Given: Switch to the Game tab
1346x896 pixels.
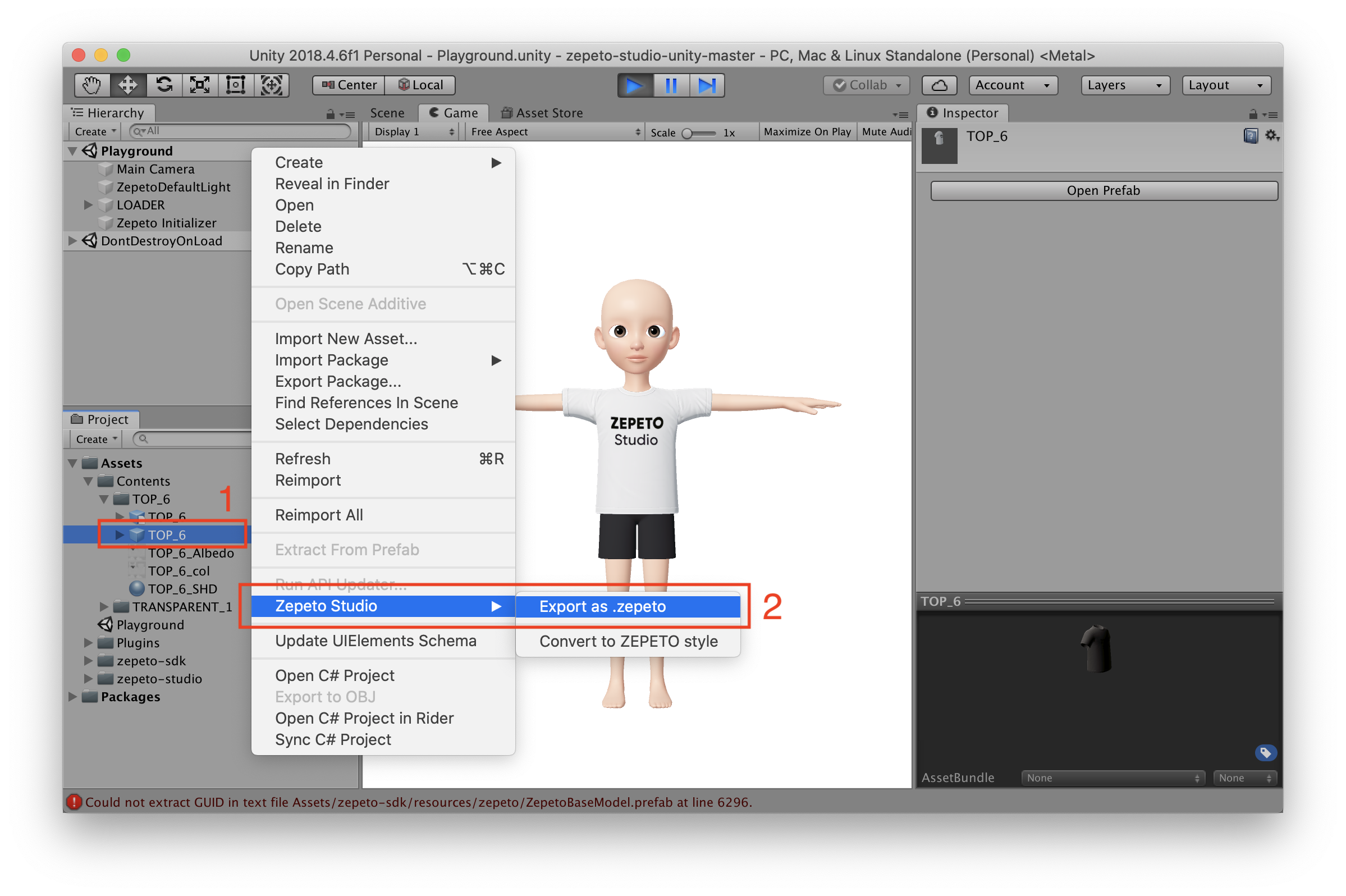Looking at the screenshot, I should click(453, 113).
